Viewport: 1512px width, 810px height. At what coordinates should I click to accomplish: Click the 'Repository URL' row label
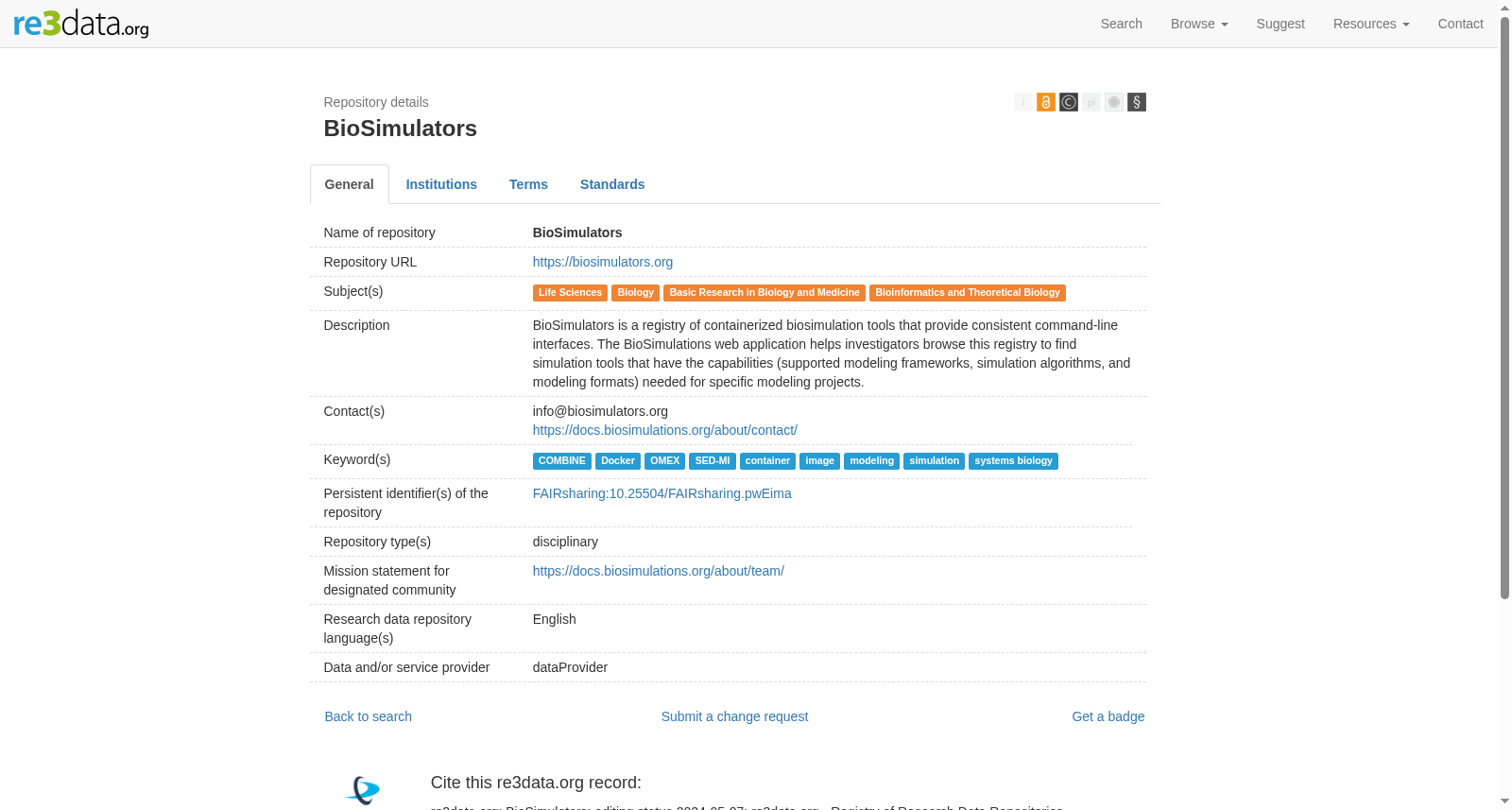coord(370,262)
